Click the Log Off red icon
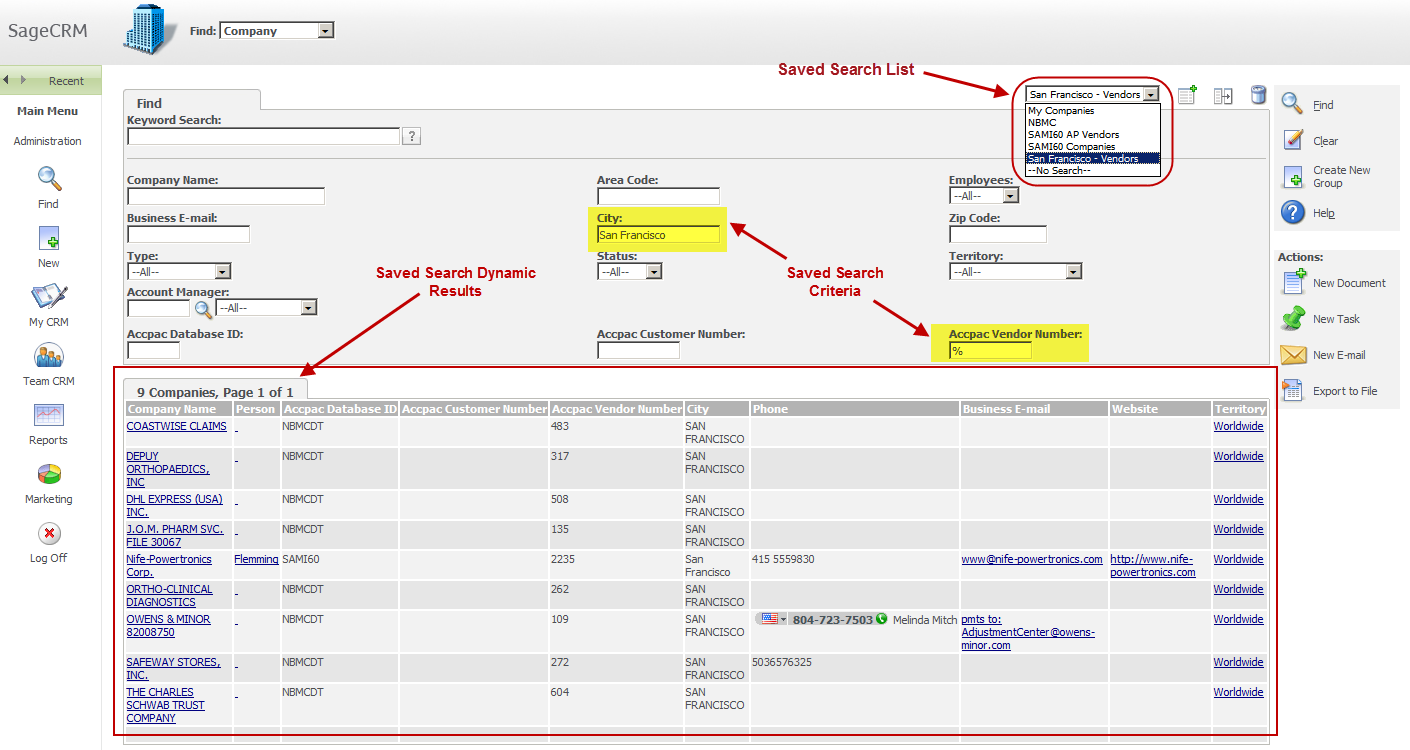Screen dimensions: 1410x750 (x=49, y=533)
